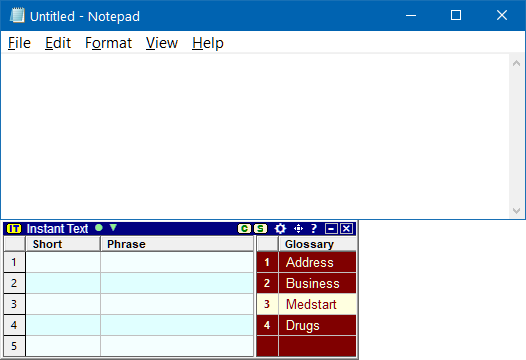Click glossary number 3 cell beside Medstart
Viewport: 526px width, 360px height.
click(x=267, y=304)
